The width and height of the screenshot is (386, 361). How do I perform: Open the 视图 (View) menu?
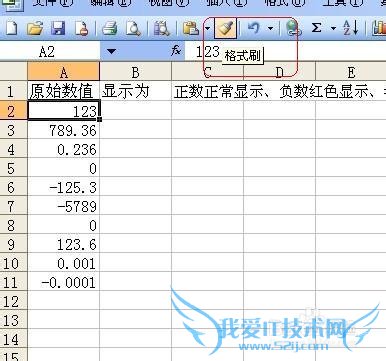169,3
